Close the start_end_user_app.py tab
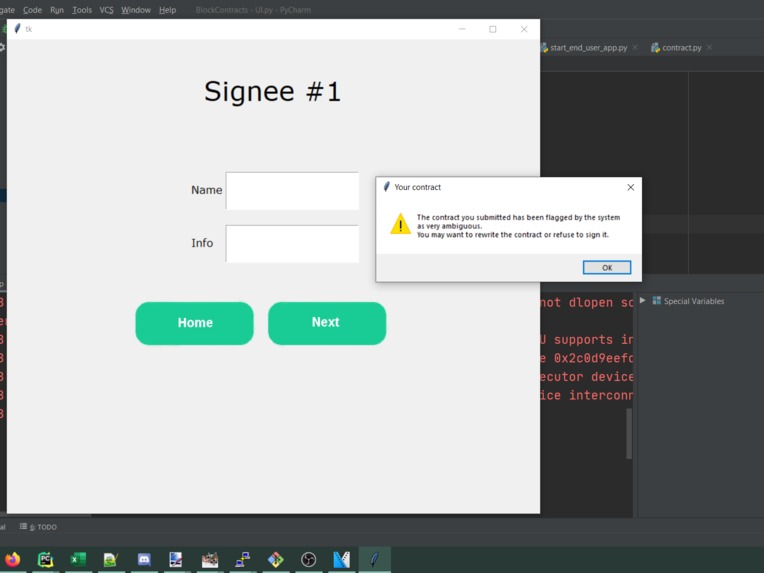 click(x=635, y=47)
